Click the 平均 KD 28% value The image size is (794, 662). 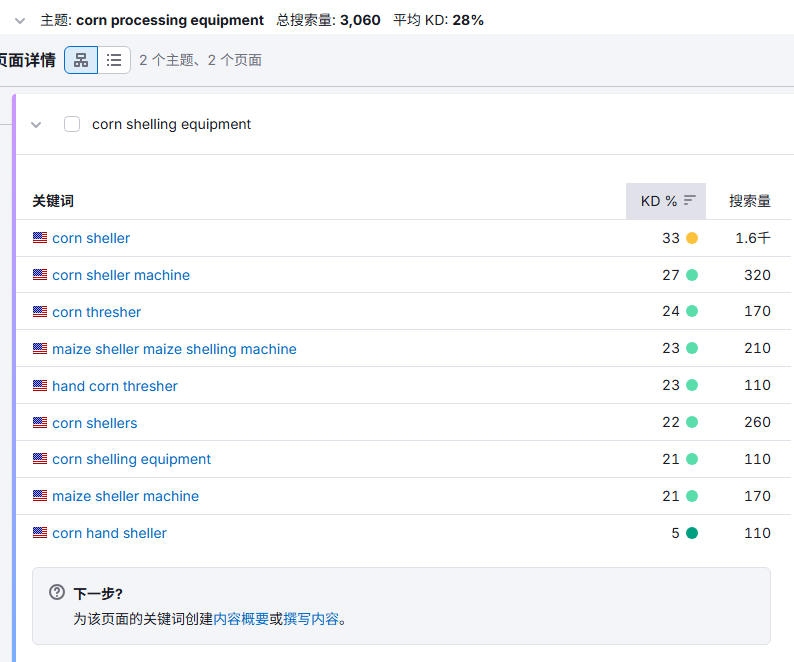click(468, 20)
